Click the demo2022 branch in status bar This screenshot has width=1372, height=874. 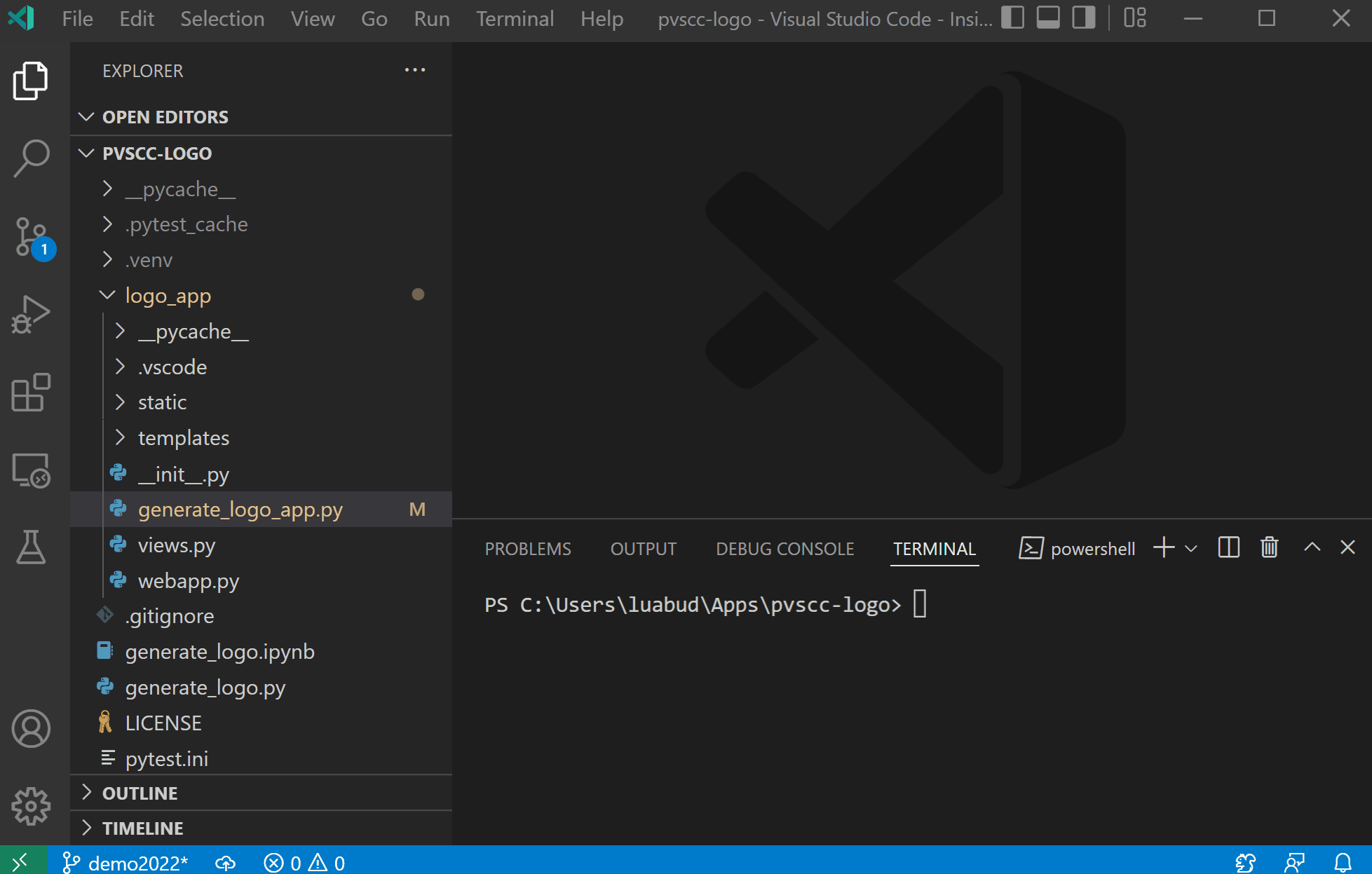126,863
